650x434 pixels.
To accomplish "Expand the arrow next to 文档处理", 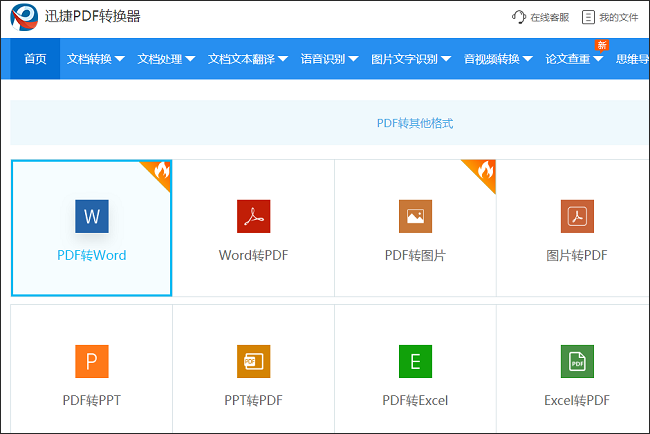I will click(x=190, y=59).
